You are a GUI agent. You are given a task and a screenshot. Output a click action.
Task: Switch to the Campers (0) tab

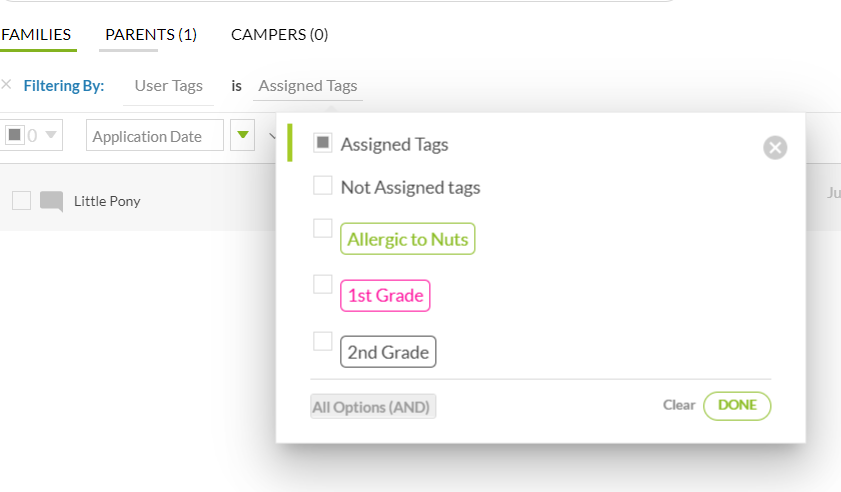279,35
